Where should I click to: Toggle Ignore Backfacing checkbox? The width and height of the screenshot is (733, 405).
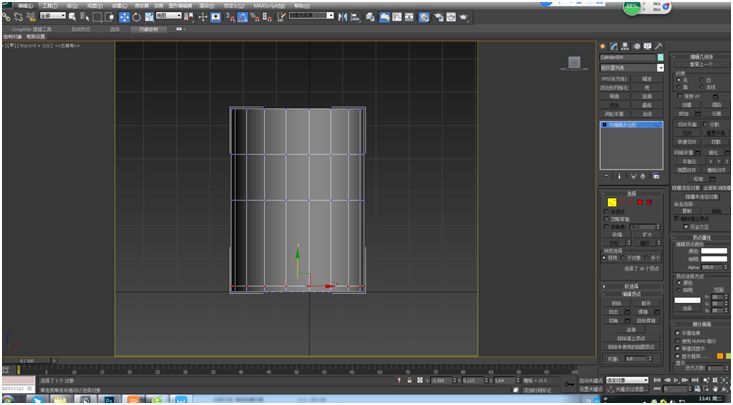606,218
